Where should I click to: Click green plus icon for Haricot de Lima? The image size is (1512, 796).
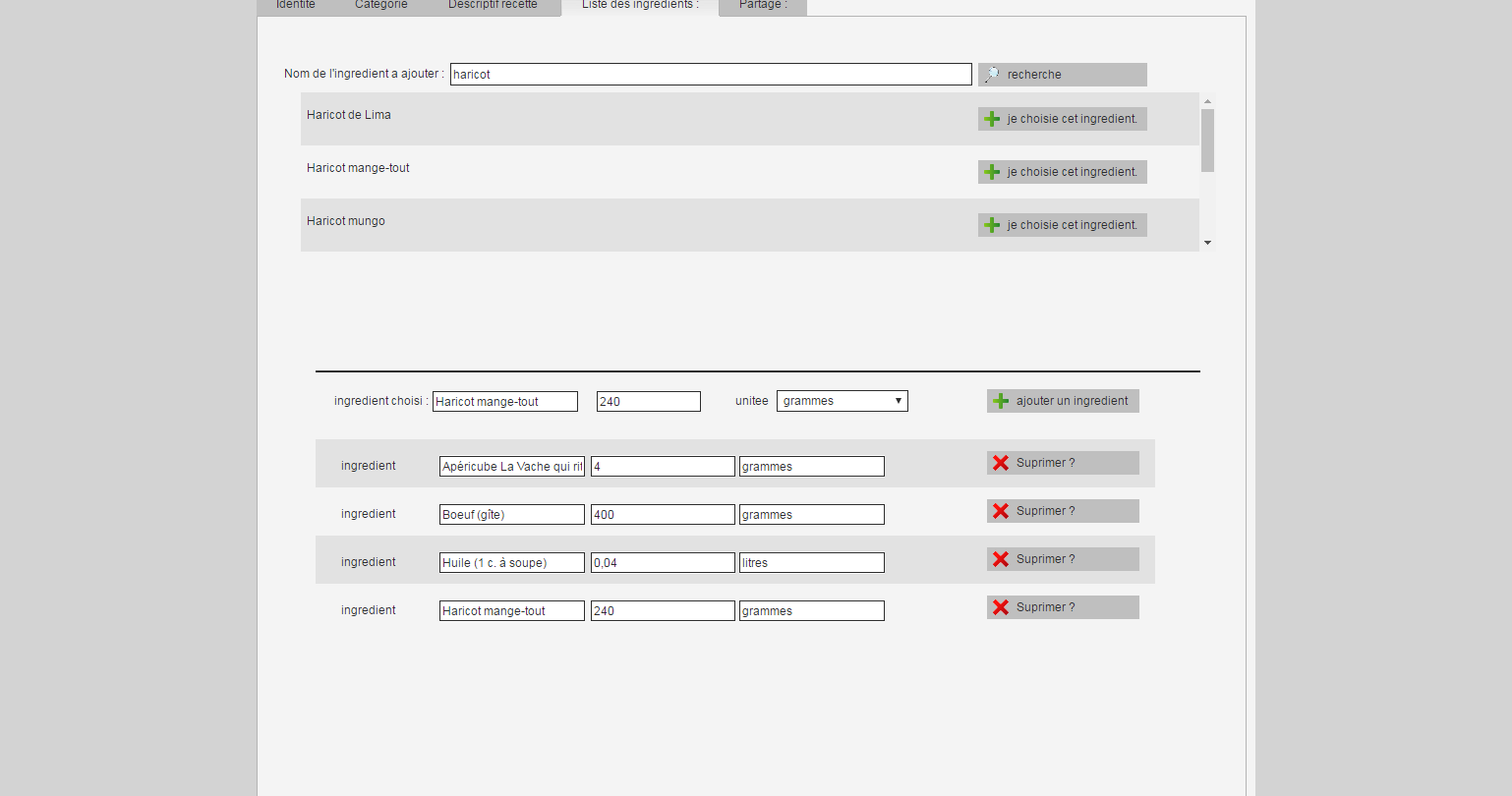tap(992, 119)
